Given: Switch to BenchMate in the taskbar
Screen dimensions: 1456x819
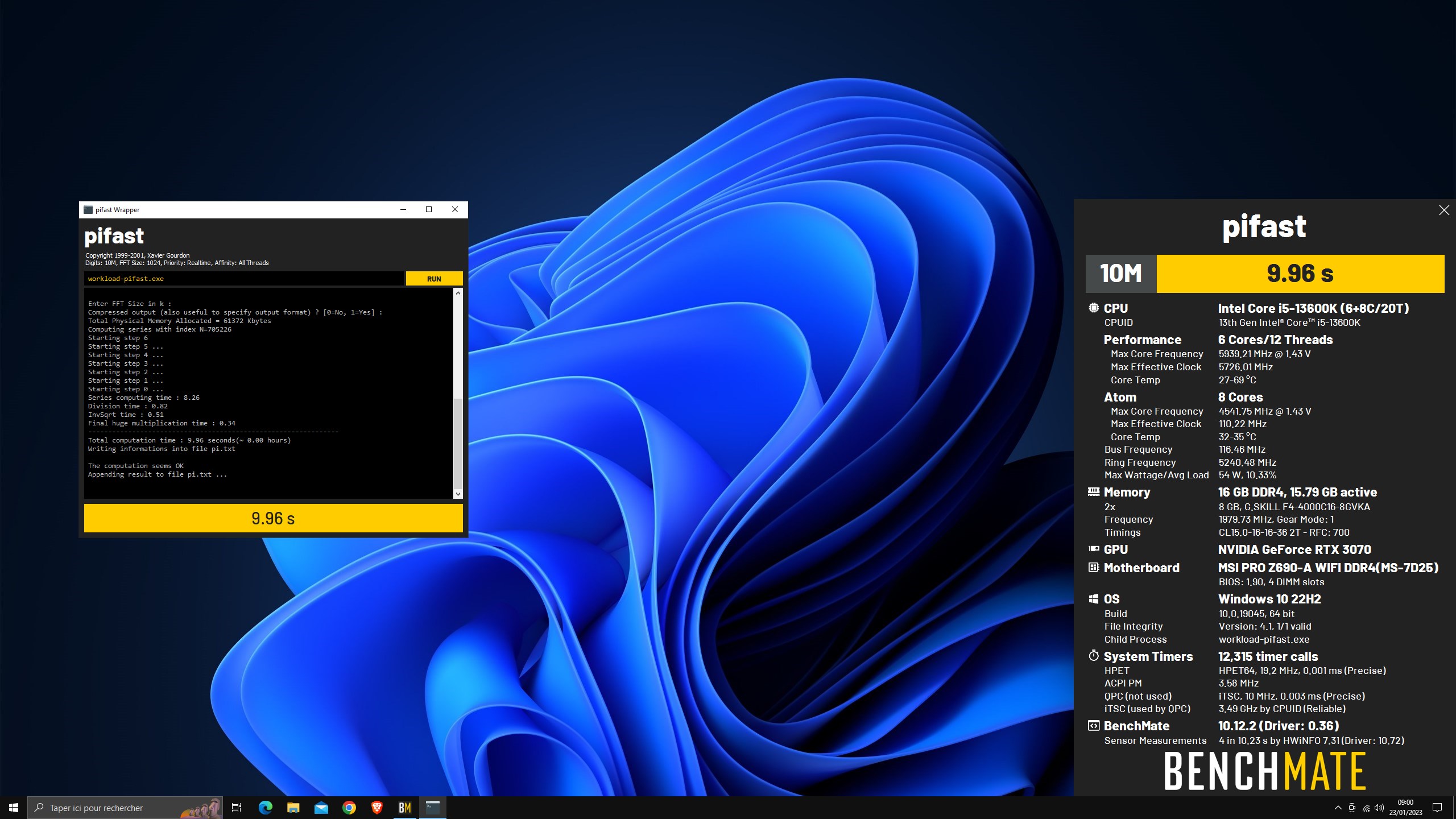Looking at the screenshot, I should point(404,808).
